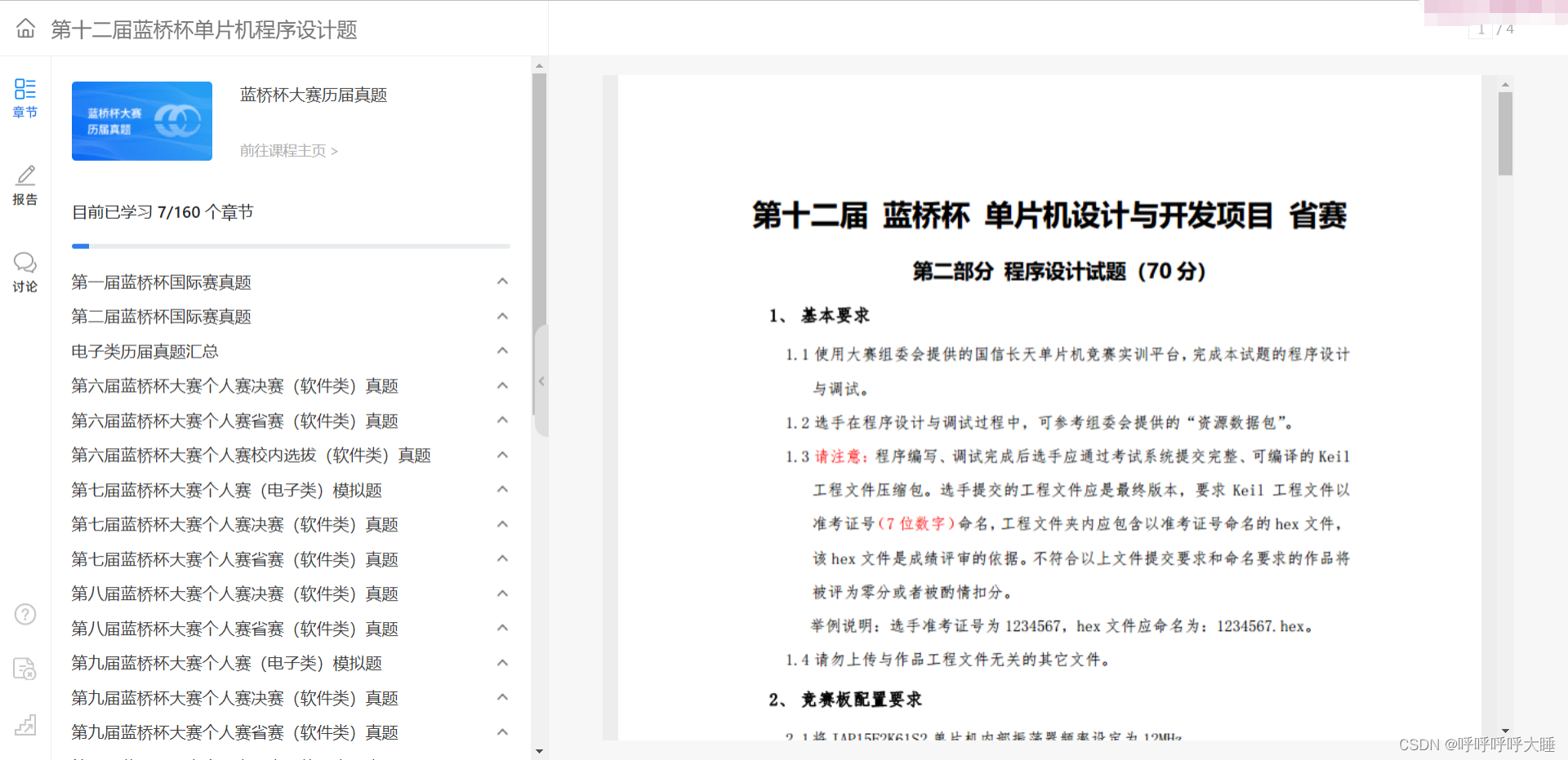1568x760 pixels.
Task: Click chapter list scrollbar up arrow
Action: (x=539, y=65)
